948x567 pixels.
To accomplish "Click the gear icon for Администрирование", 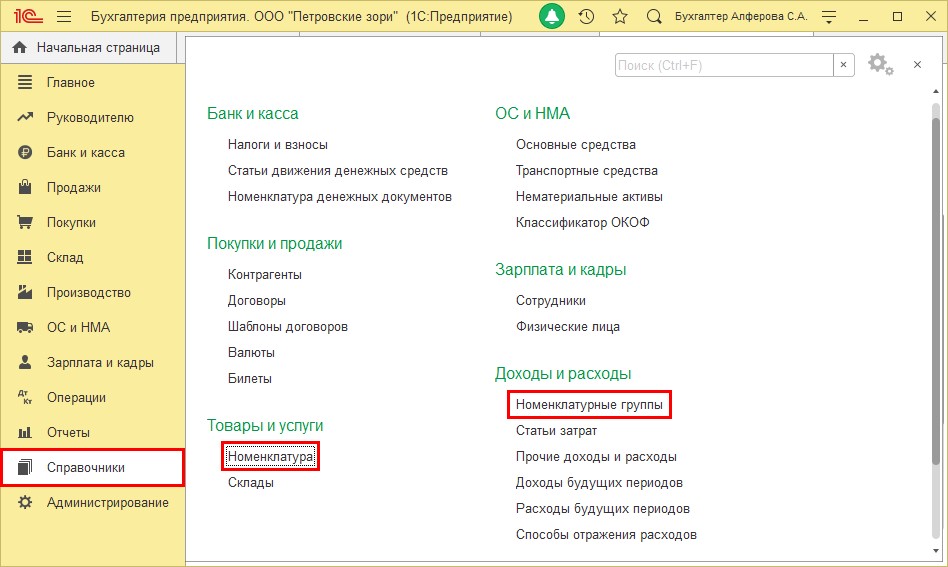I will coord(25,502).
